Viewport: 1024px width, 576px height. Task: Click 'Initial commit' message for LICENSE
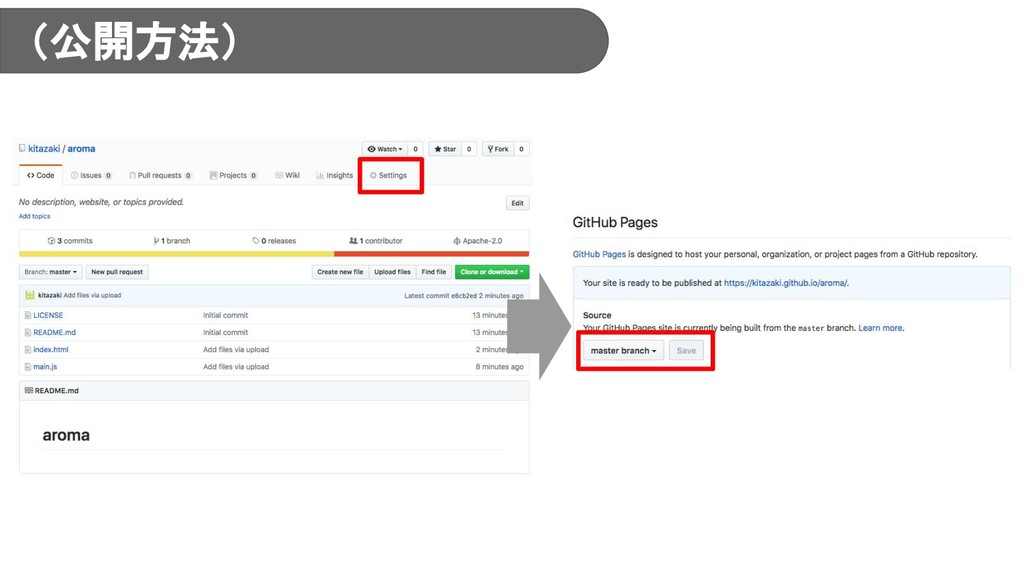(225, 315)
